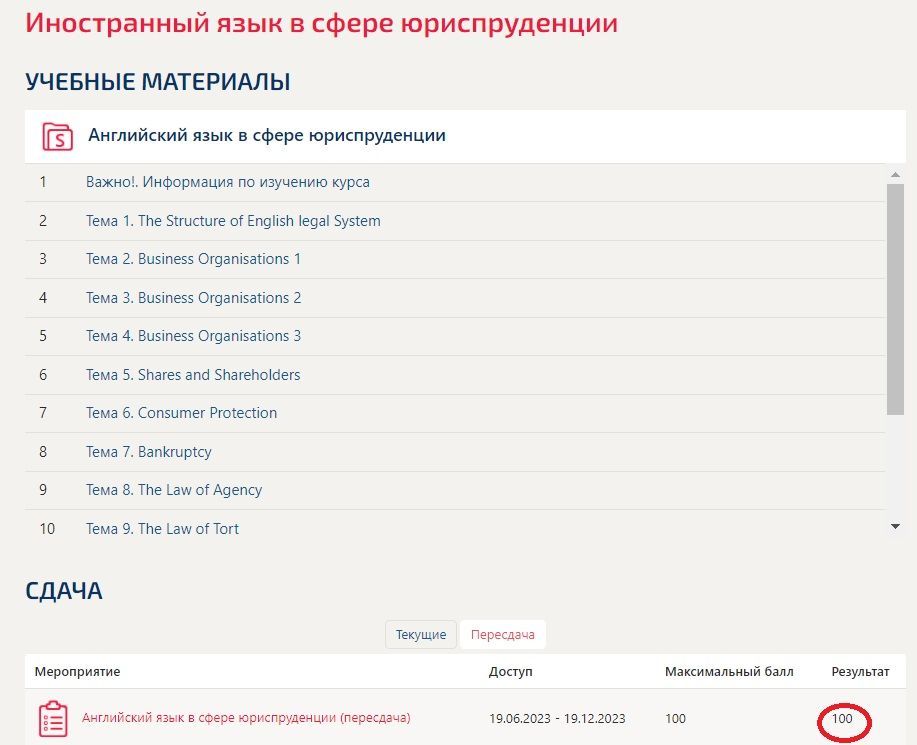Open Тема 1. The Structure of English legal System
Image resolution: width=917 pixels, height=745 pixels.
[x=233, y=221]
